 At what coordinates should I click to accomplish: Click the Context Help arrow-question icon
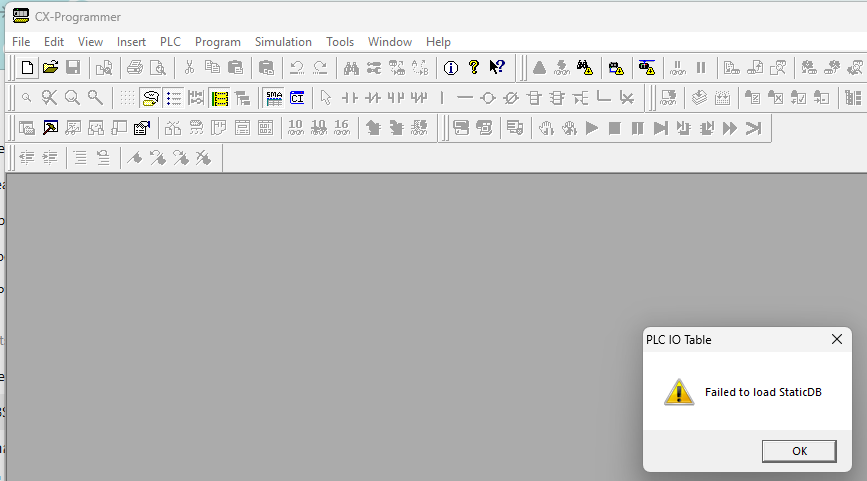[x=497, y=68]
